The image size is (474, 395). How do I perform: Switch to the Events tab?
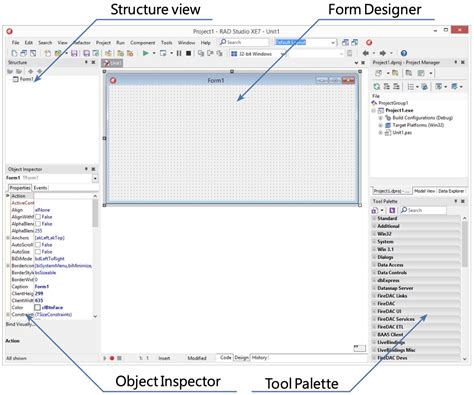(40, 188)
